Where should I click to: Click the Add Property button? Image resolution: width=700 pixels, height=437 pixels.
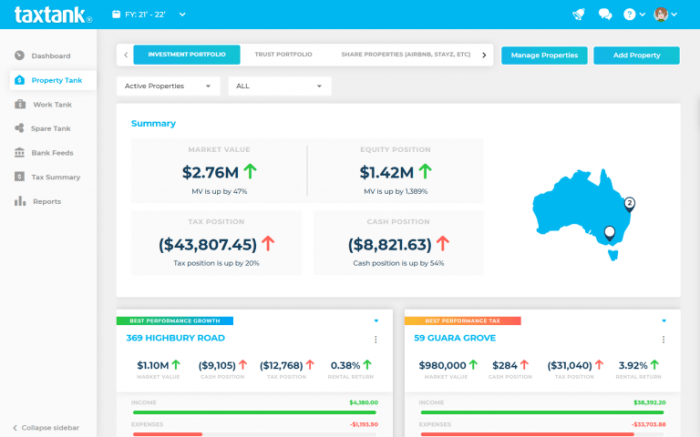point(637,55)
